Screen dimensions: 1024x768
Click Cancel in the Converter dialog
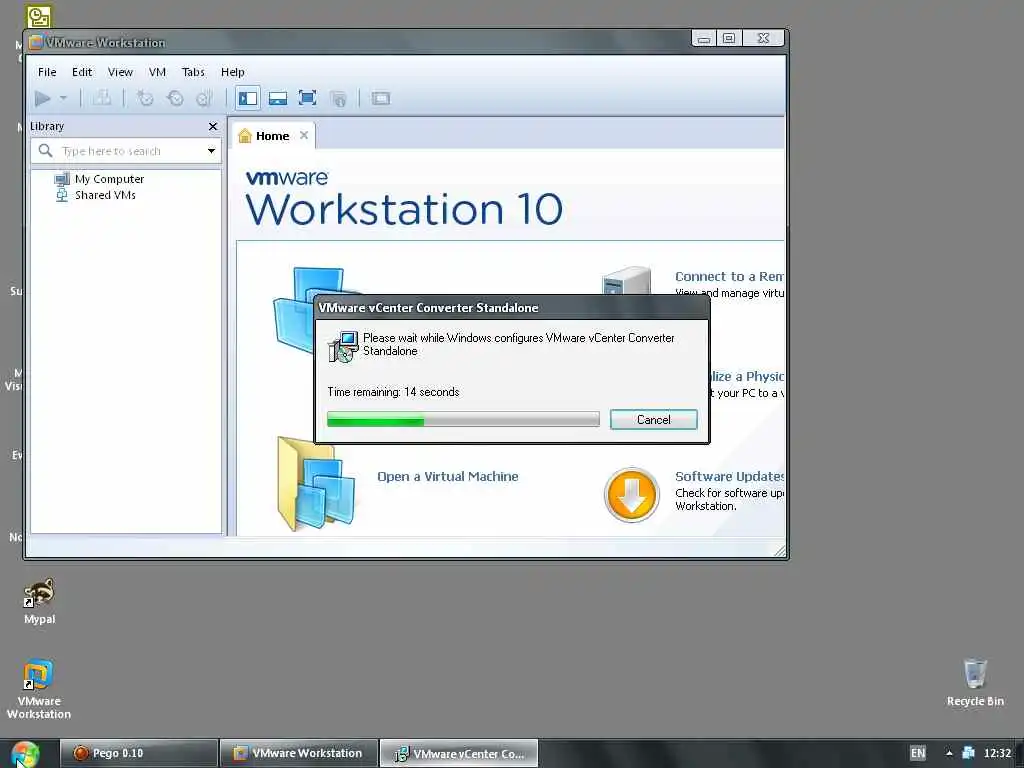point(654,420)
